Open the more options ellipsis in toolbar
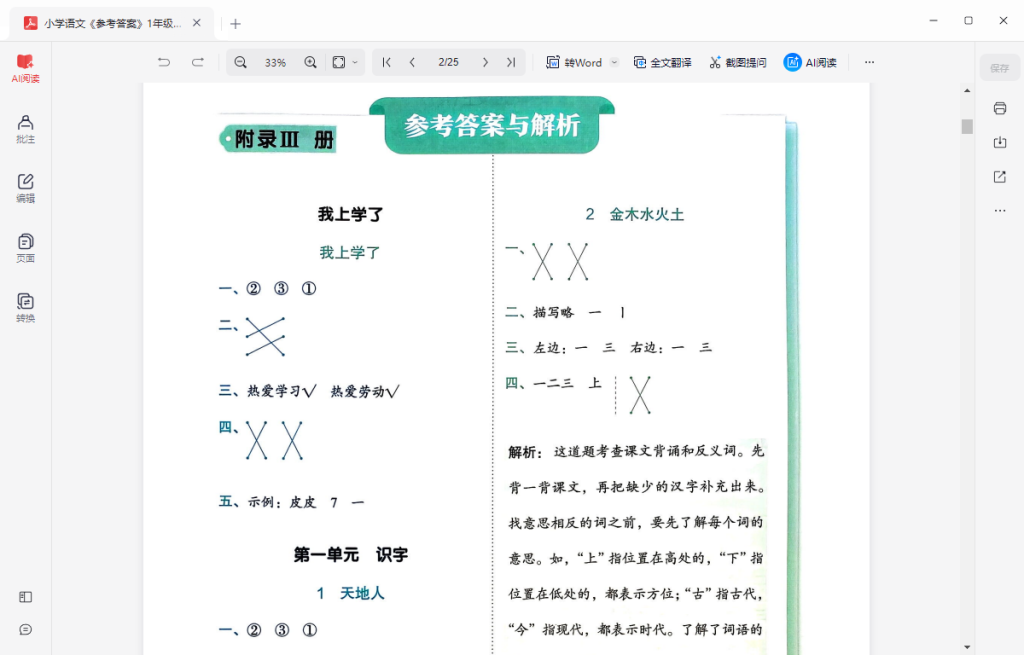 point(869,62)
